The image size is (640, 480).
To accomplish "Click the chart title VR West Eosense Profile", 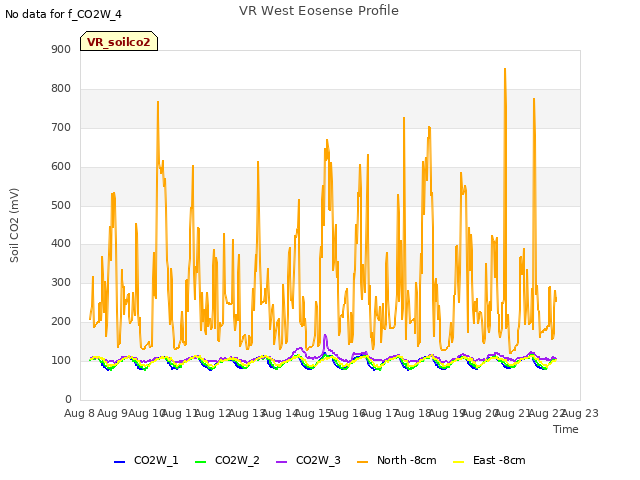I will click(x=319, y=11).
